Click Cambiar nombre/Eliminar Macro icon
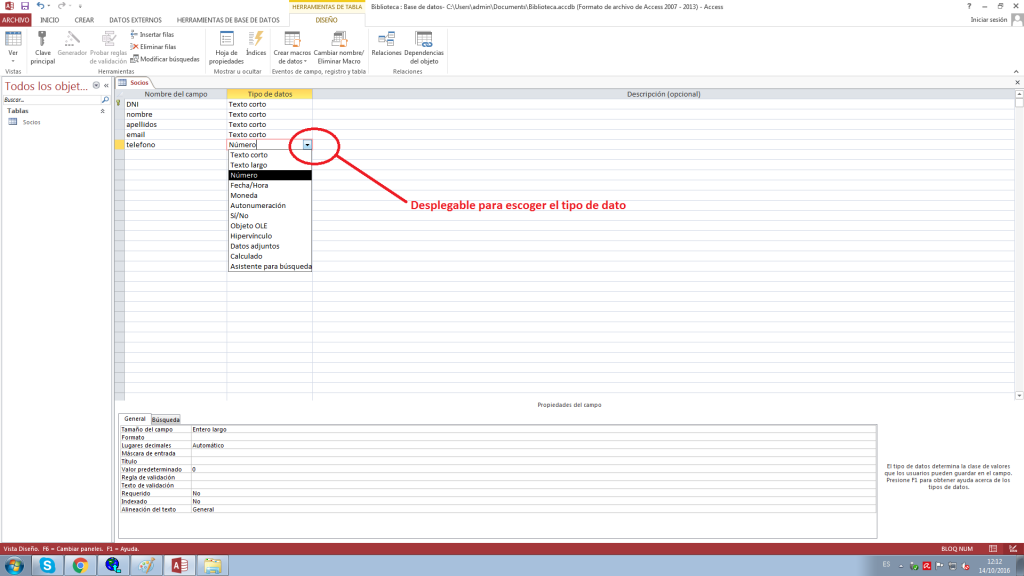Image resolution: width=1024 pixels, height=576 pixels. coord(337,40)
